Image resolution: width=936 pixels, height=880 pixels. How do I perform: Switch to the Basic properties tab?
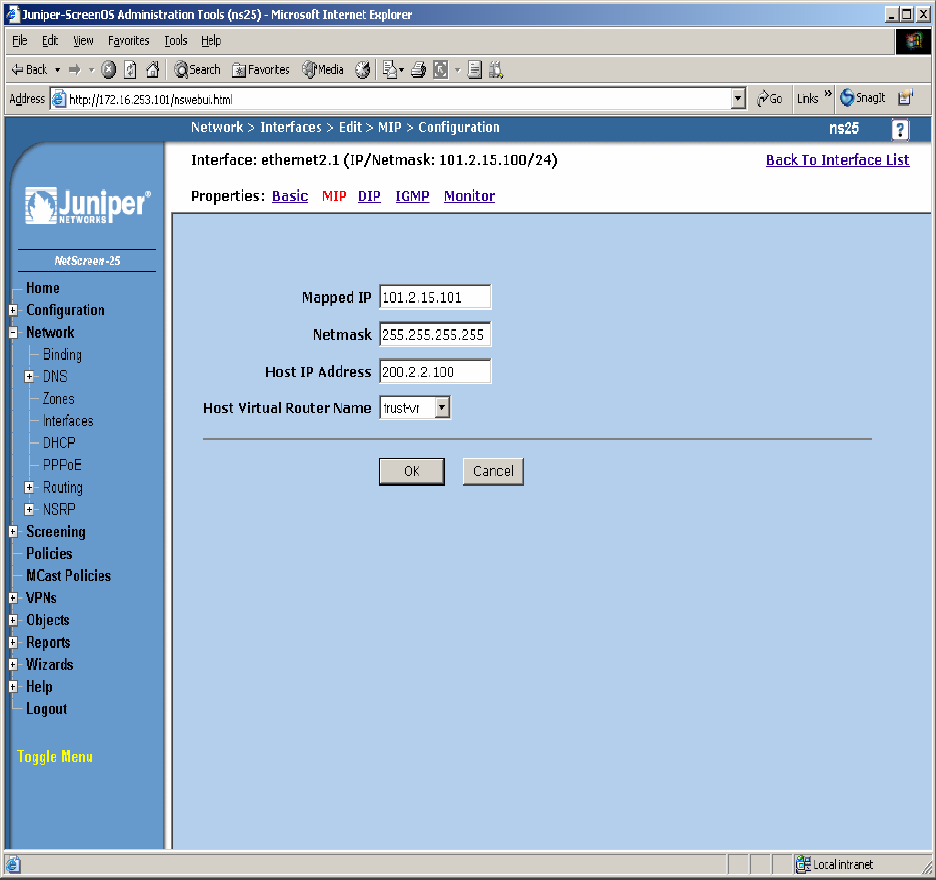(290, 196)
